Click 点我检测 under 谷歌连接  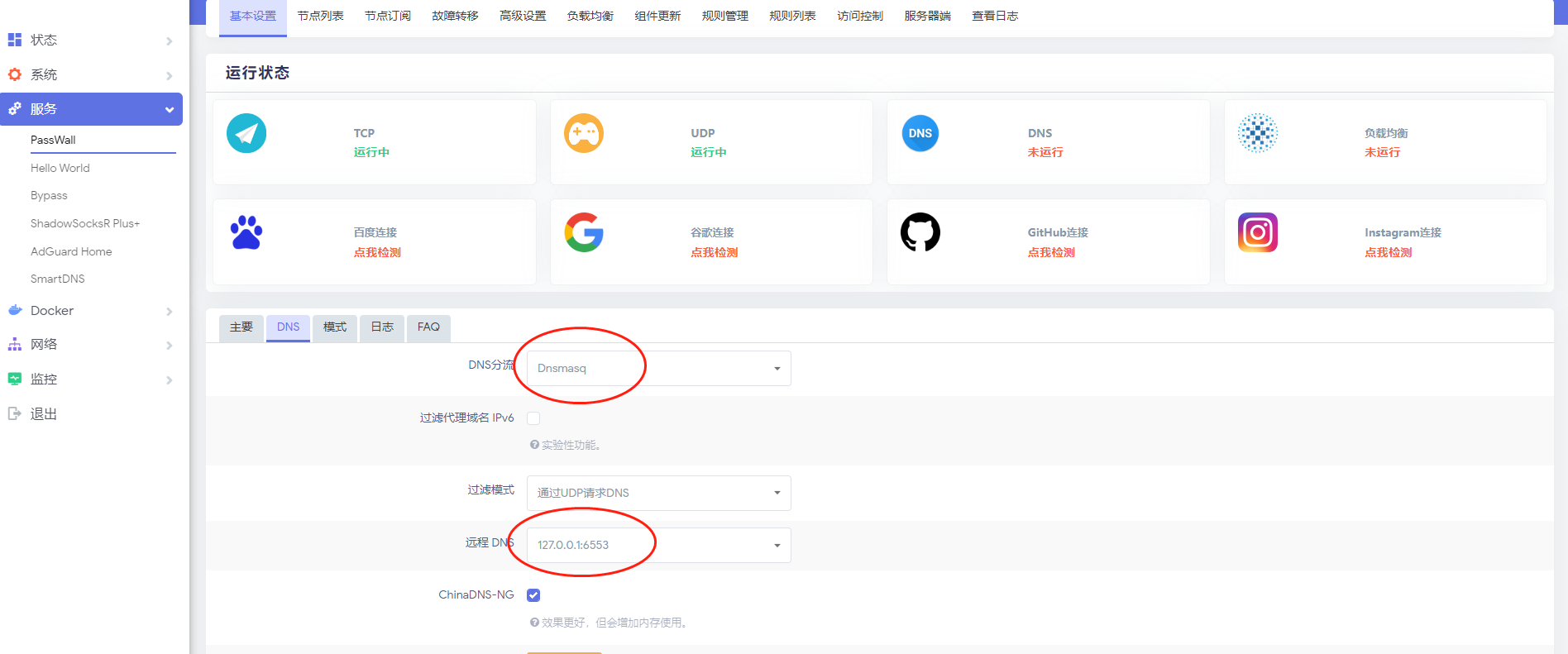(x=714, y=253)
